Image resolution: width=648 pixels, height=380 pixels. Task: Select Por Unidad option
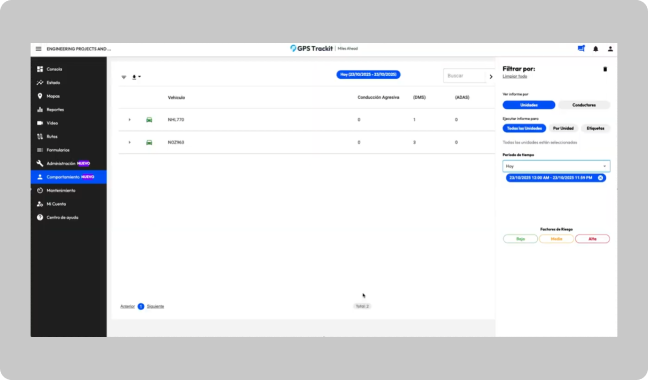(x=563, y=128)
